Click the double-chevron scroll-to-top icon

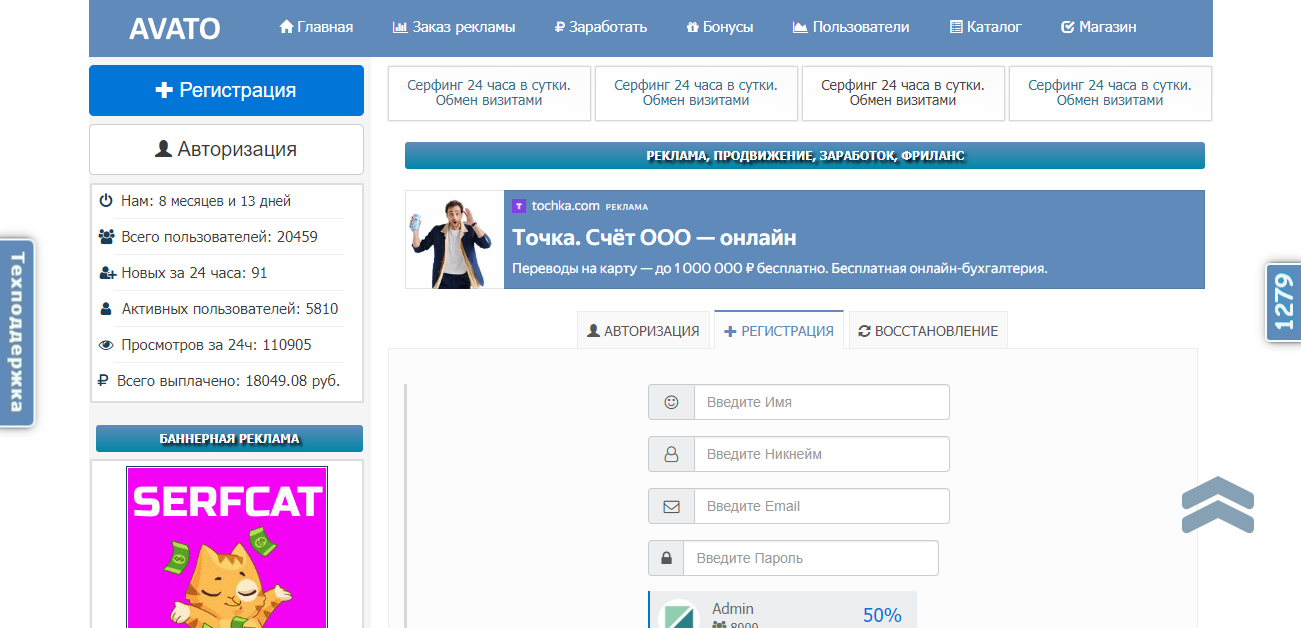pyautogui.click(x=1218, y=505)
